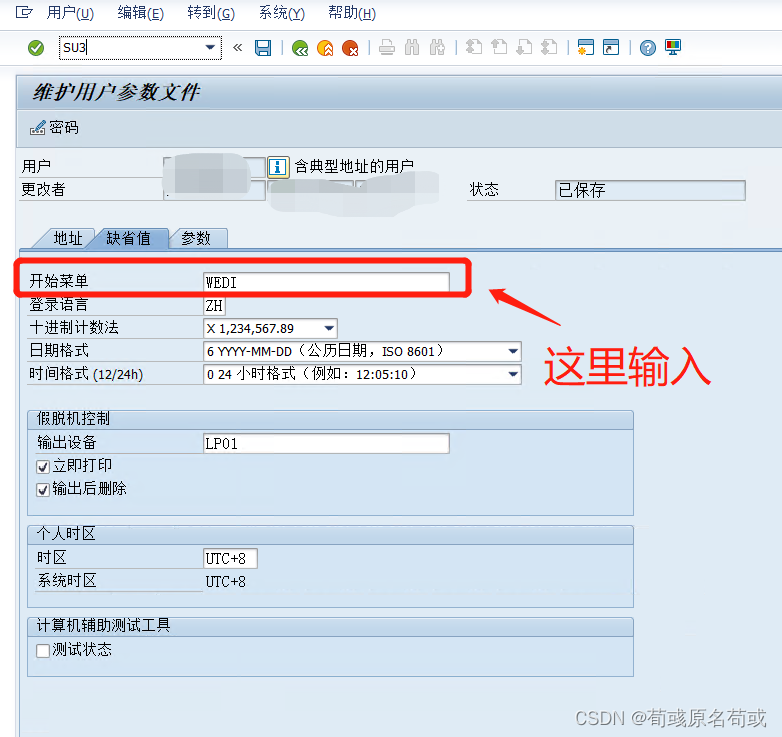Screen dimensions: 782x737
Task: Click the 输出设备 field with LP01
Action: coord(326,443)
